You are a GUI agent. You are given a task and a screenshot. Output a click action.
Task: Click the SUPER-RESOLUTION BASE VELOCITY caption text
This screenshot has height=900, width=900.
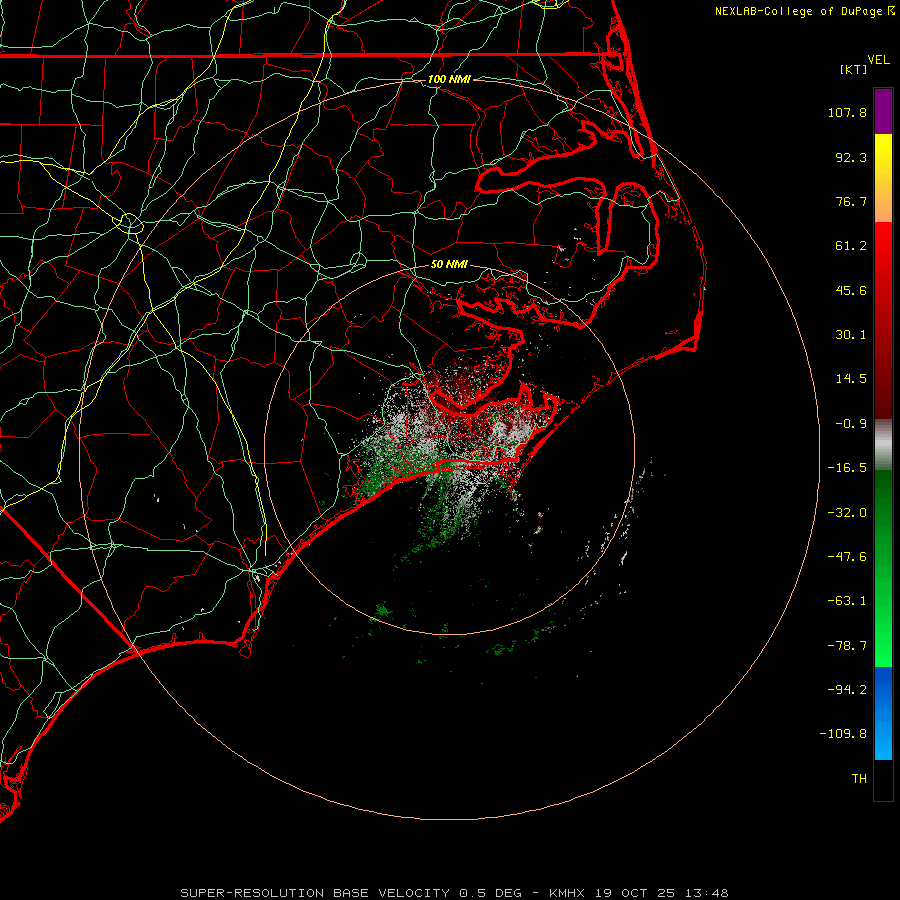(315, 893)
